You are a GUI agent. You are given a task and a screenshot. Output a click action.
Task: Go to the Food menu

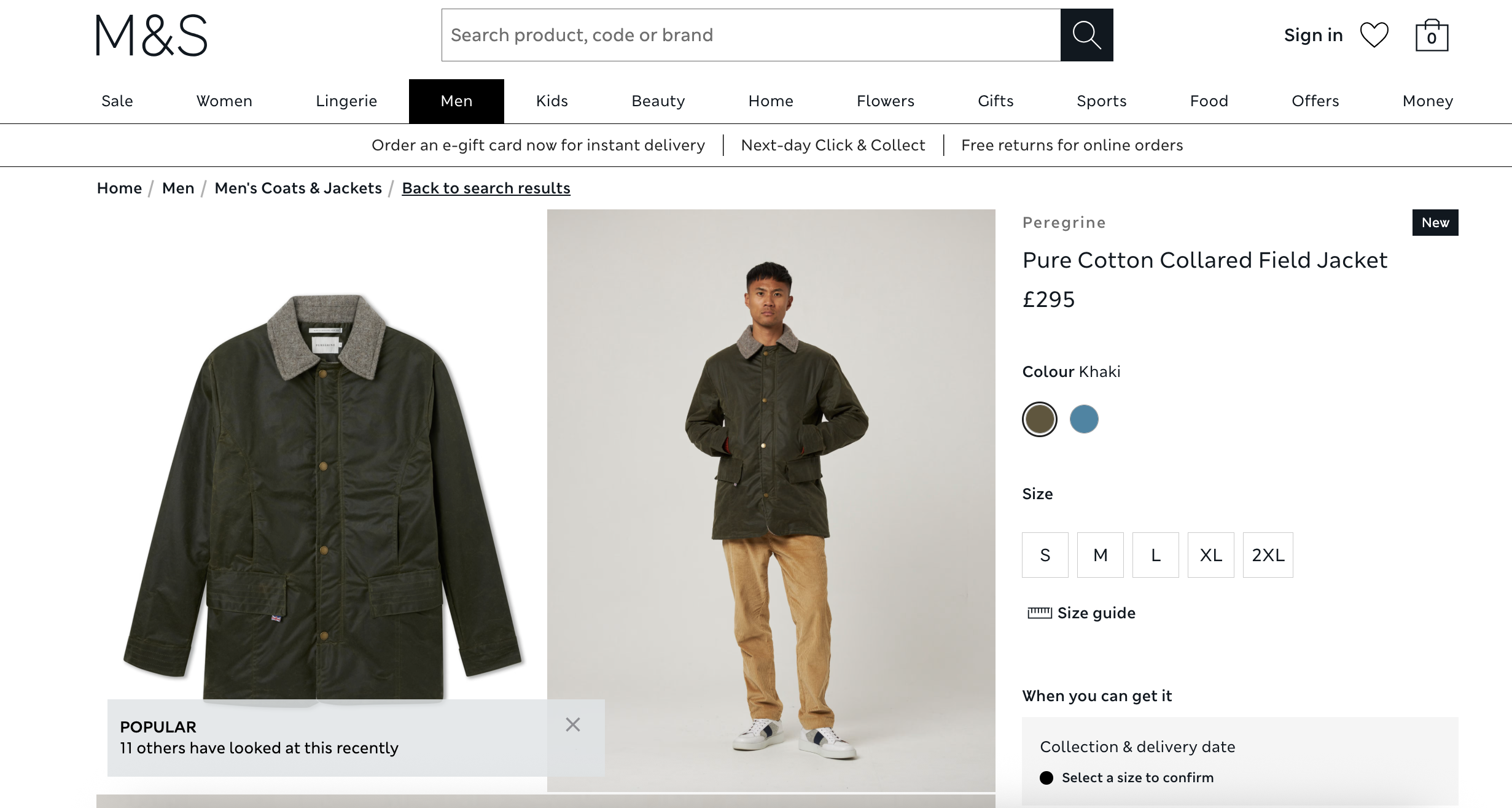(x=1209, y=101)
